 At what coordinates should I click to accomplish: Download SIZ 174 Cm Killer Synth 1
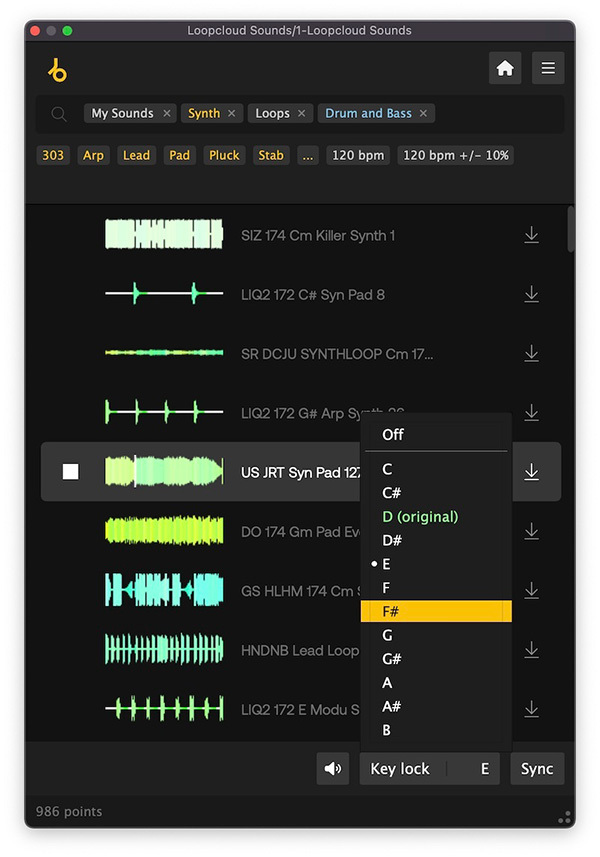tap(531, 235)
